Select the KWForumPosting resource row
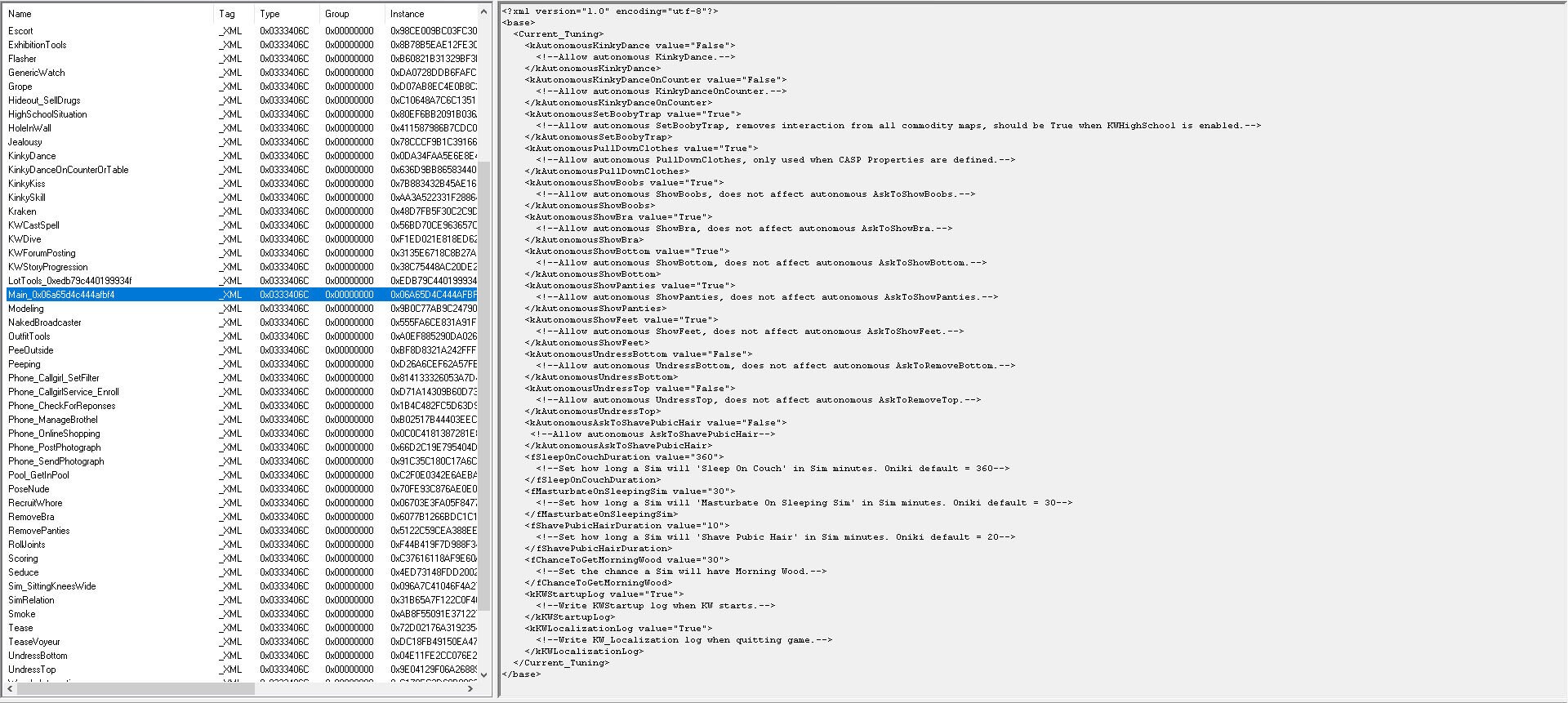Viewport: 1568px width, 703px height. pyautogui.click(x=242, y=253)
